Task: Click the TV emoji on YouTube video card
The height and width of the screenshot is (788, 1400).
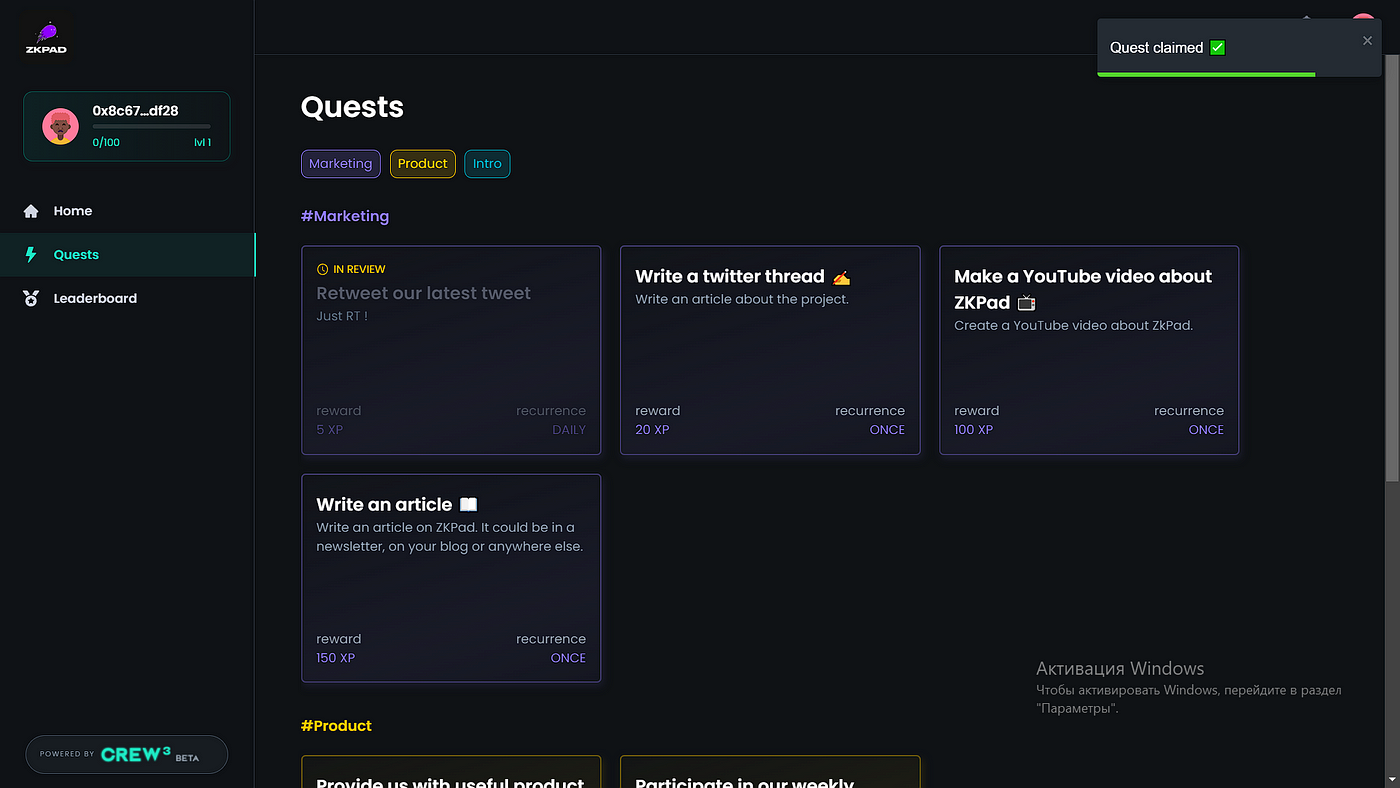Action: (1026, 303)
